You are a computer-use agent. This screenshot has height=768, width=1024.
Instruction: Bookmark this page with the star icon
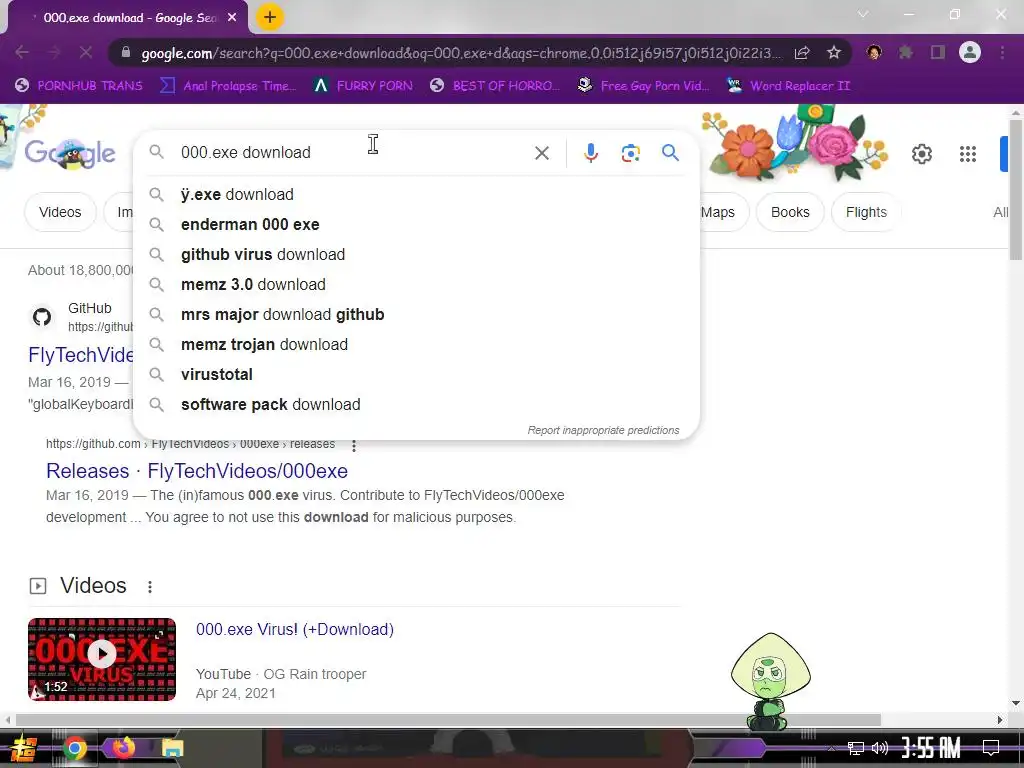click(x=833, y=53)
